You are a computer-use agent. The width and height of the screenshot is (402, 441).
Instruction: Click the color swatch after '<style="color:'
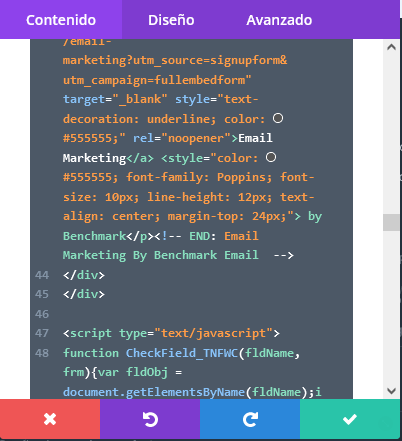(271, 157)
